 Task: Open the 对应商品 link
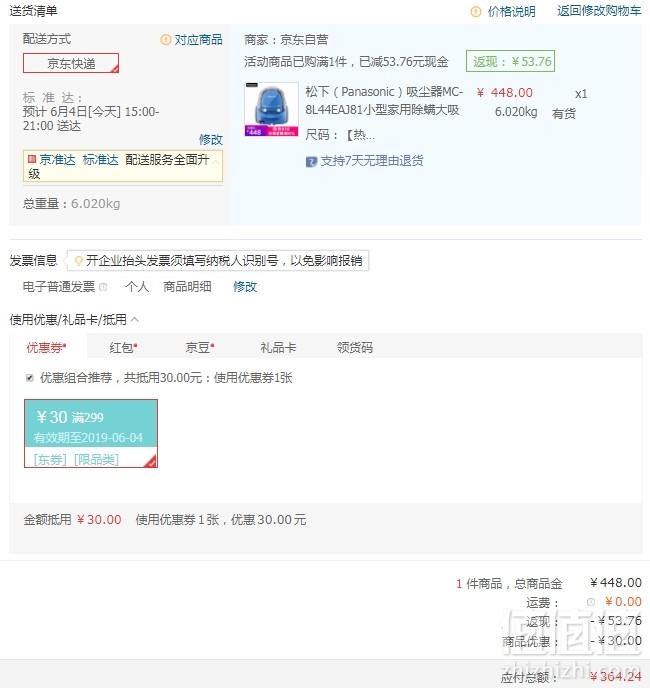(198, 40)
